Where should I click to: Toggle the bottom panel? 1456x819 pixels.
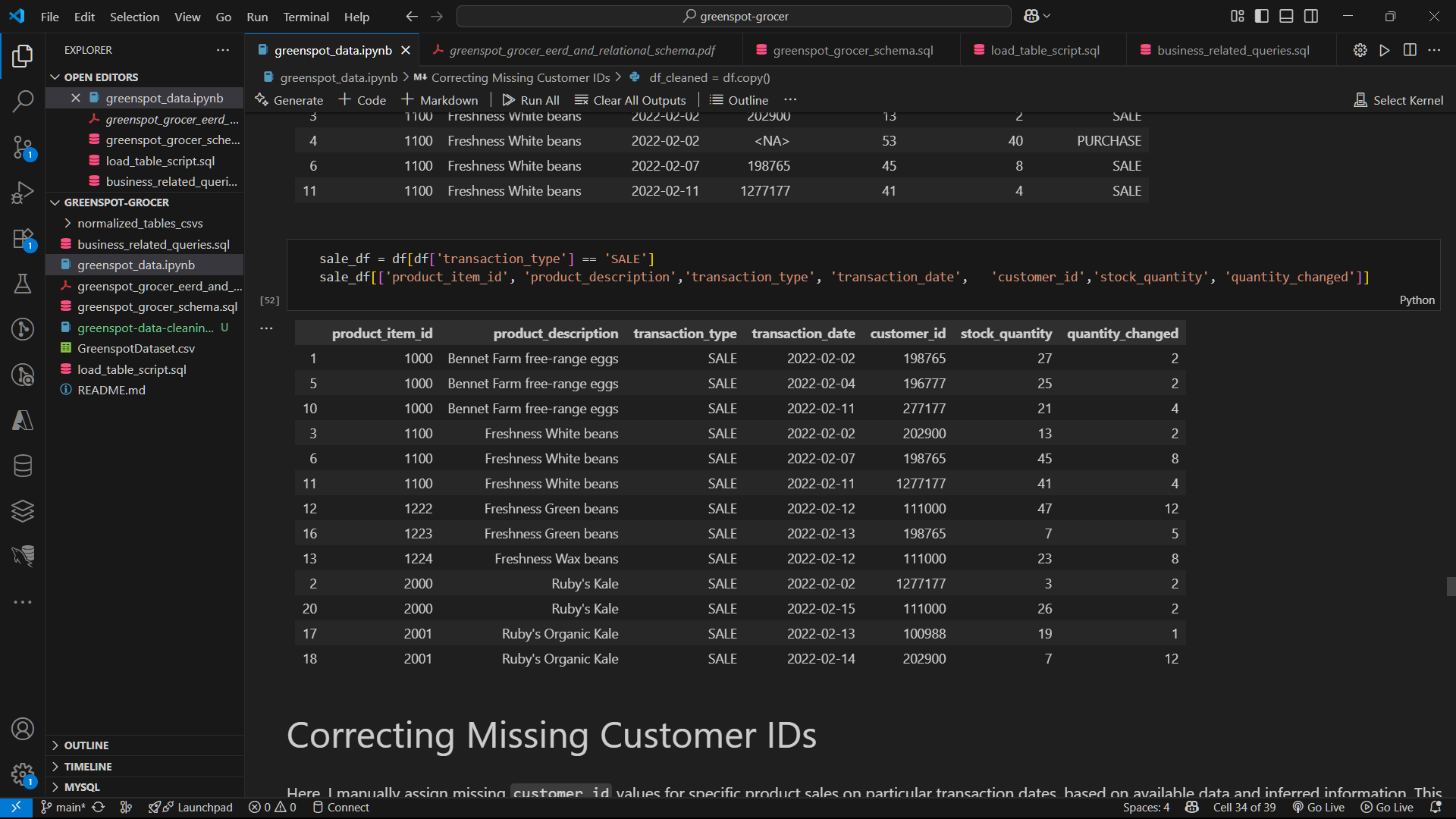pos(1287,16)
